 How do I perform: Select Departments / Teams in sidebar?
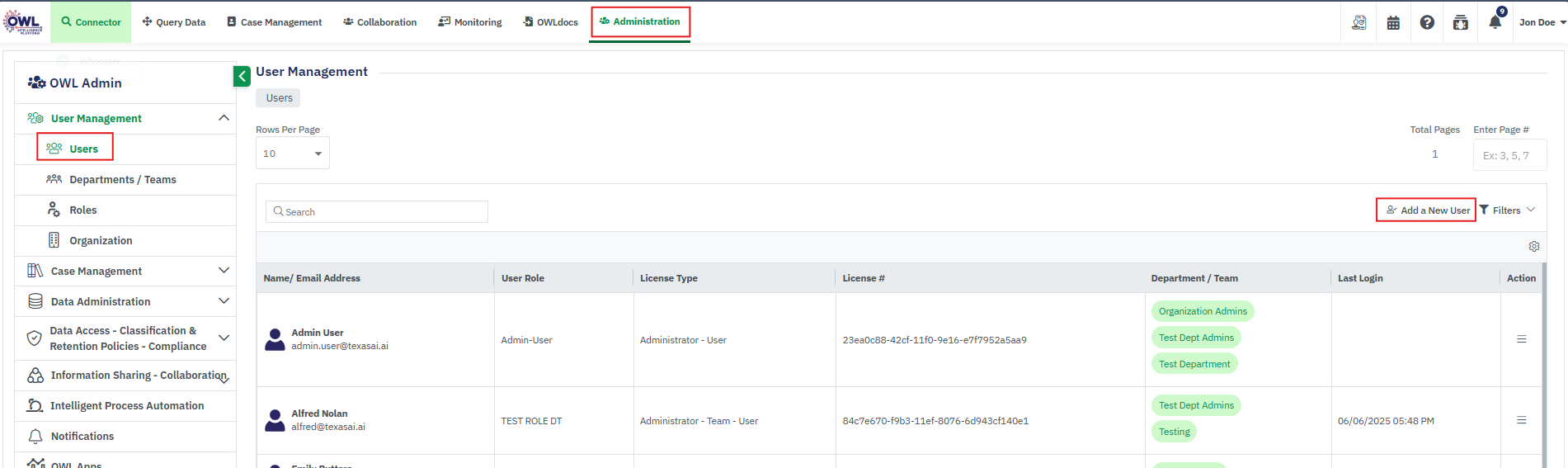point(122,179)
